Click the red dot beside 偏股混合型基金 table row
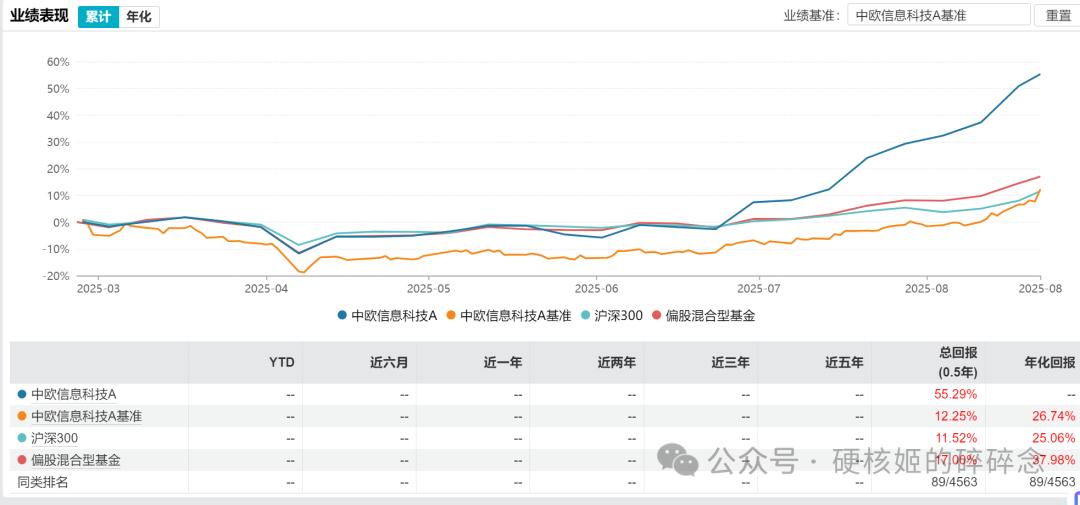The height and width of the screenshot is (505, 1080). coord(22,460)
